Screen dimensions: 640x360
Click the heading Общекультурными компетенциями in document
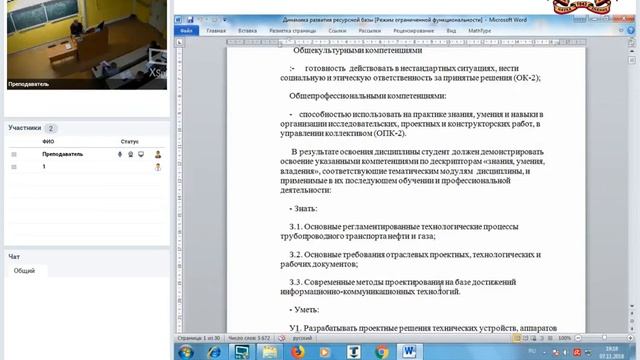click(x=358, y=51)
